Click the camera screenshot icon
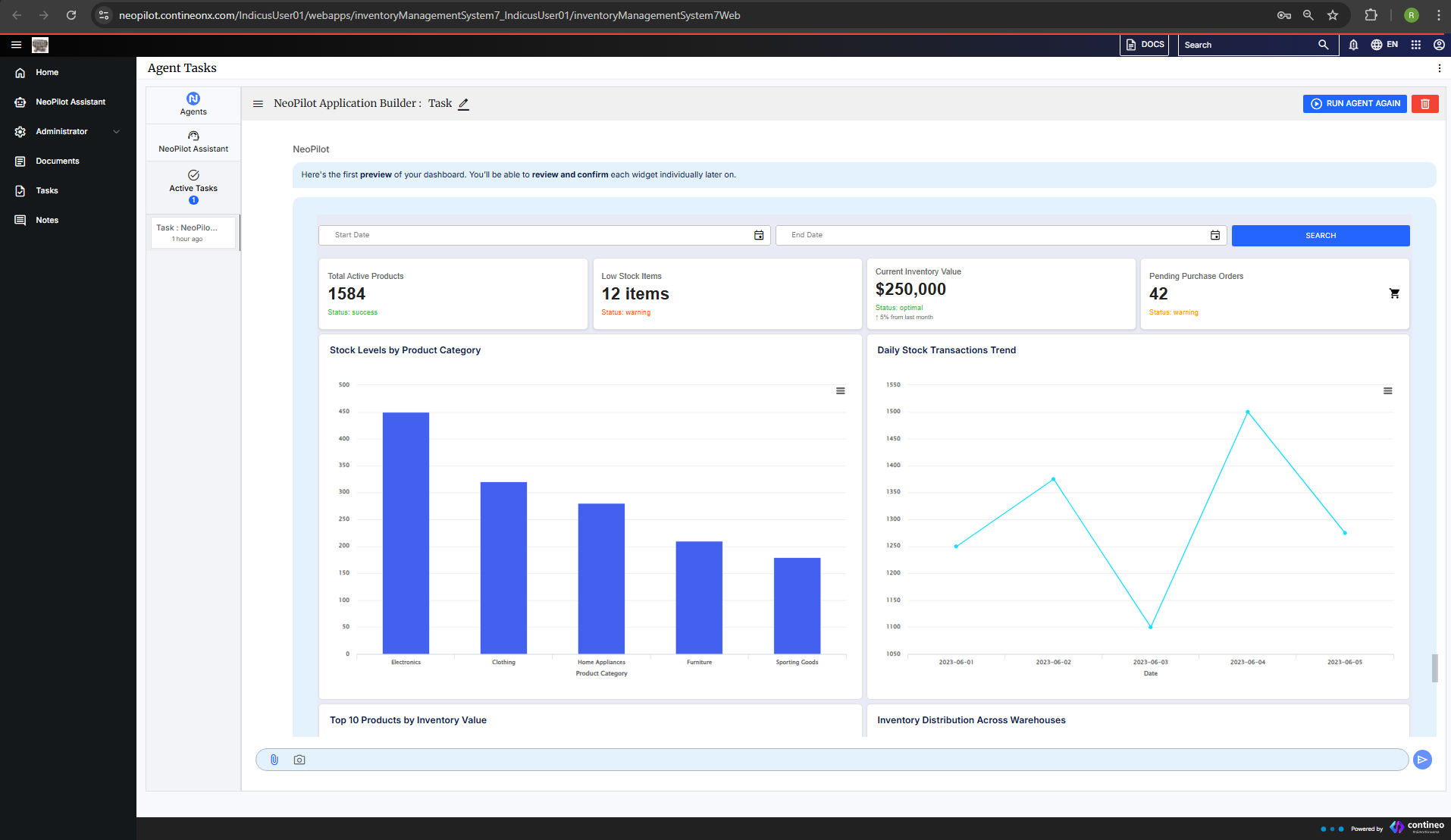 coord(299,760)
